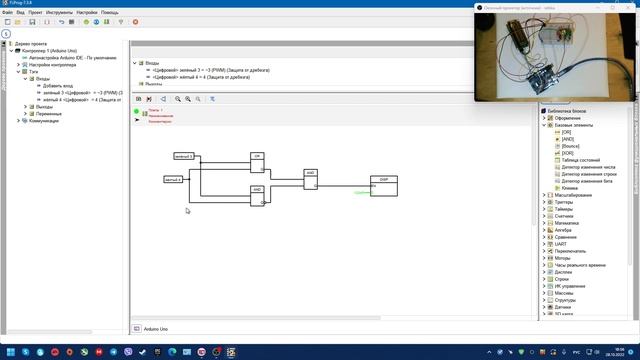The height and width of the screenshot is (360, 640).
Task: Click the Arduino Uno tab icon at bottom
Action: click(x=137, y=329)
